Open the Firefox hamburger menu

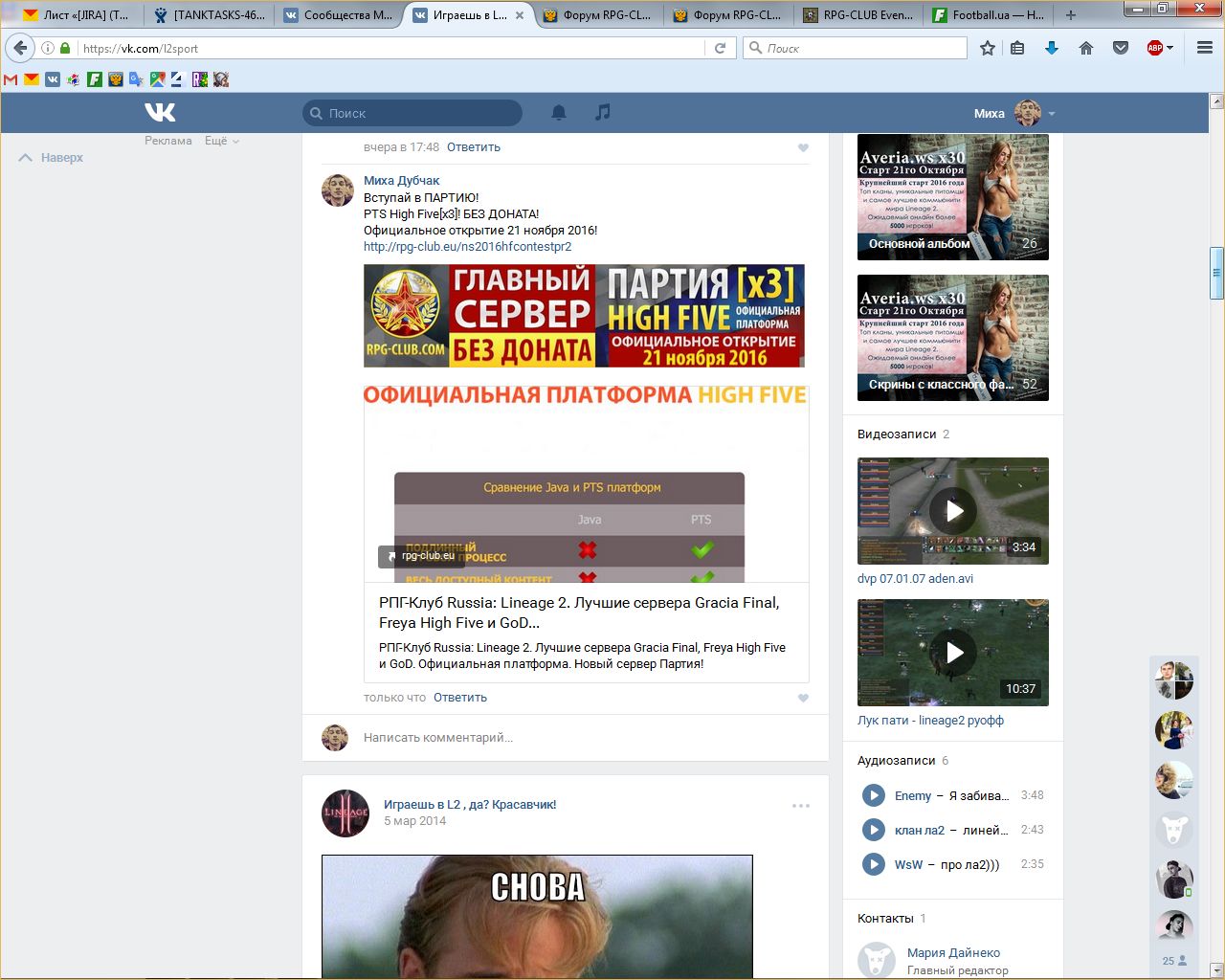(1205, 48)
